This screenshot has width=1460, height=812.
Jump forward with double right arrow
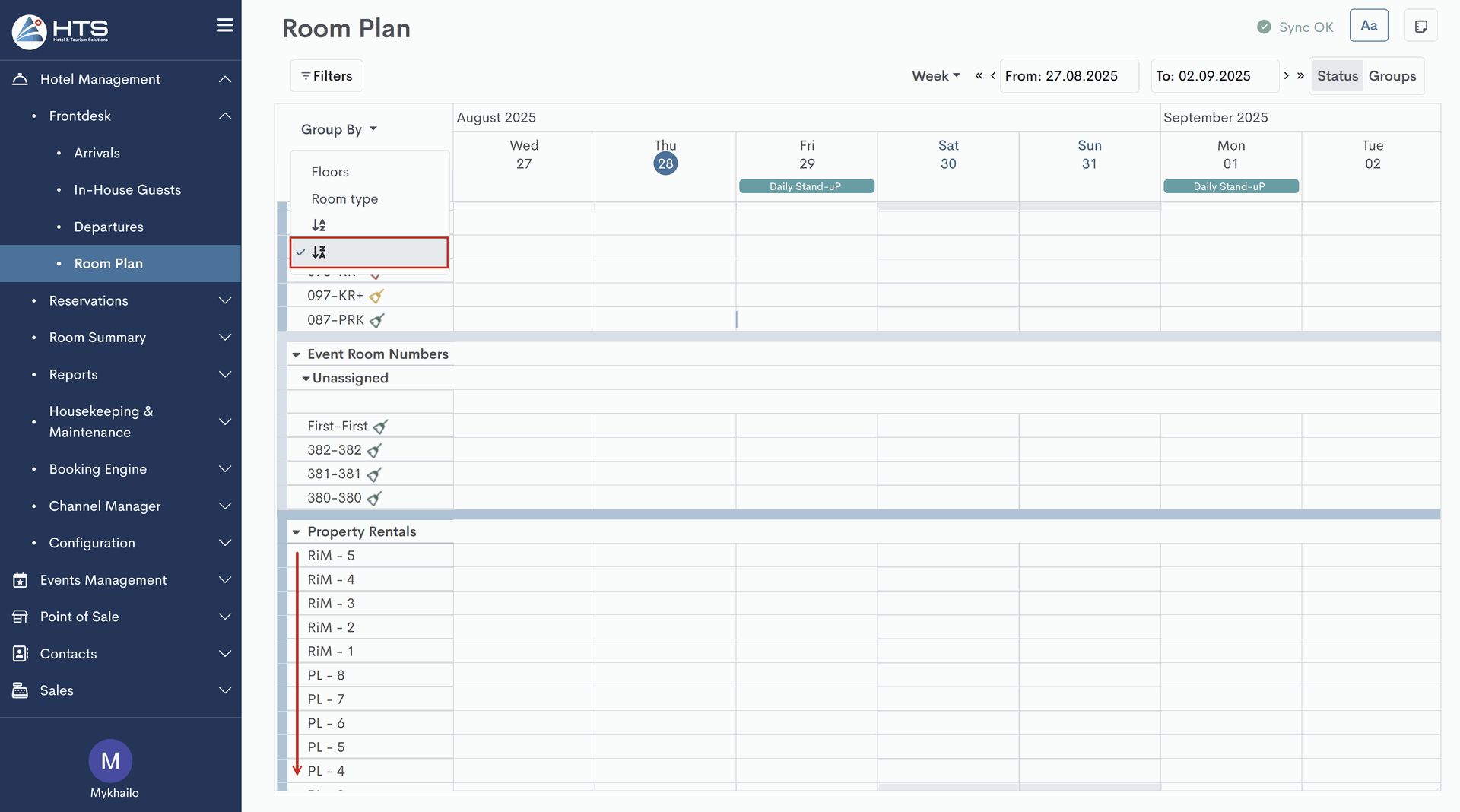[x=1301, y=75]
